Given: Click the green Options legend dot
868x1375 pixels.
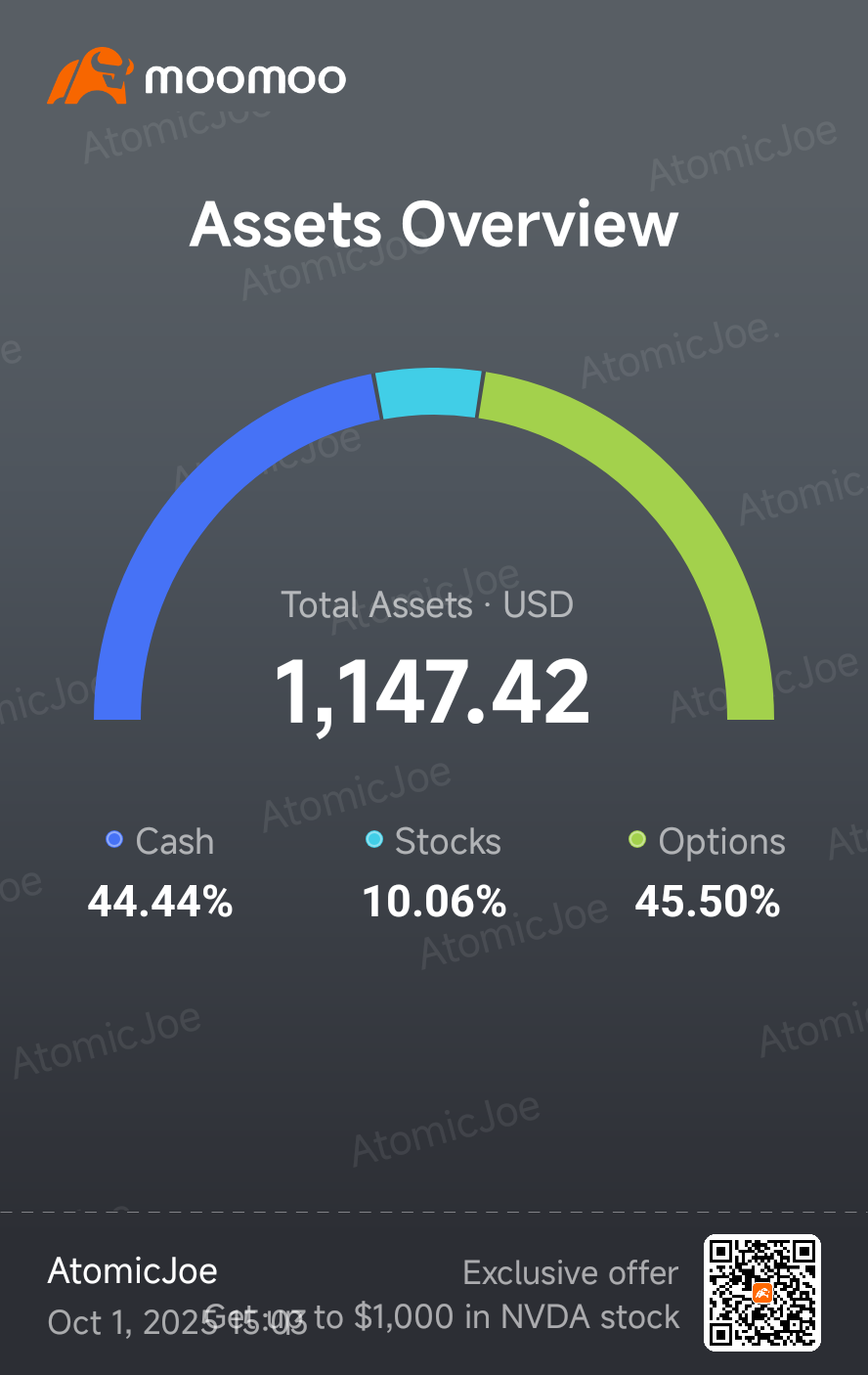Looking at the screenshot, I should [x=637, y=840].
